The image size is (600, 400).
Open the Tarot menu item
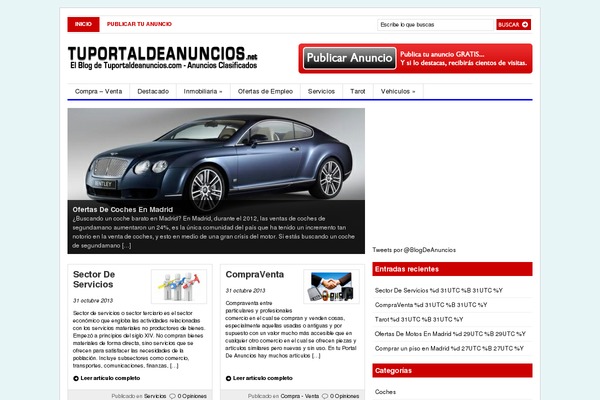(357, 91)
